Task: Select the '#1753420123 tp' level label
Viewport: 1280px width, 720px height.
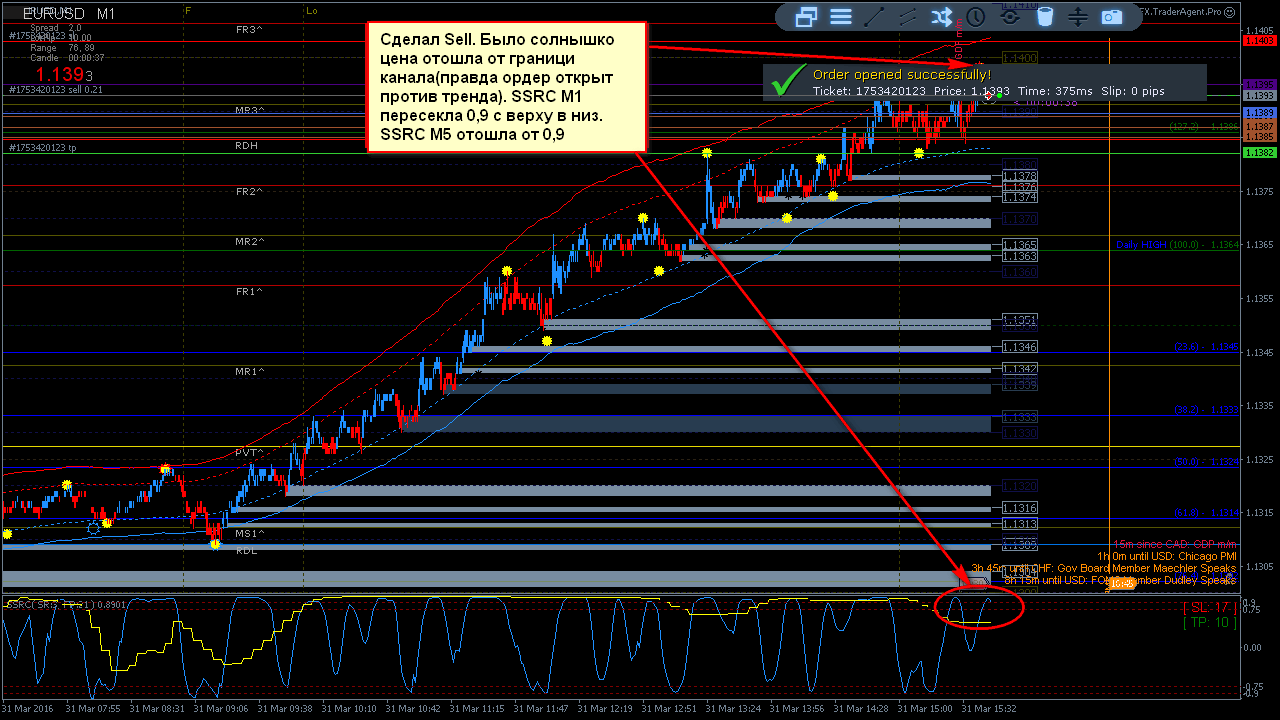Action: 41,148
